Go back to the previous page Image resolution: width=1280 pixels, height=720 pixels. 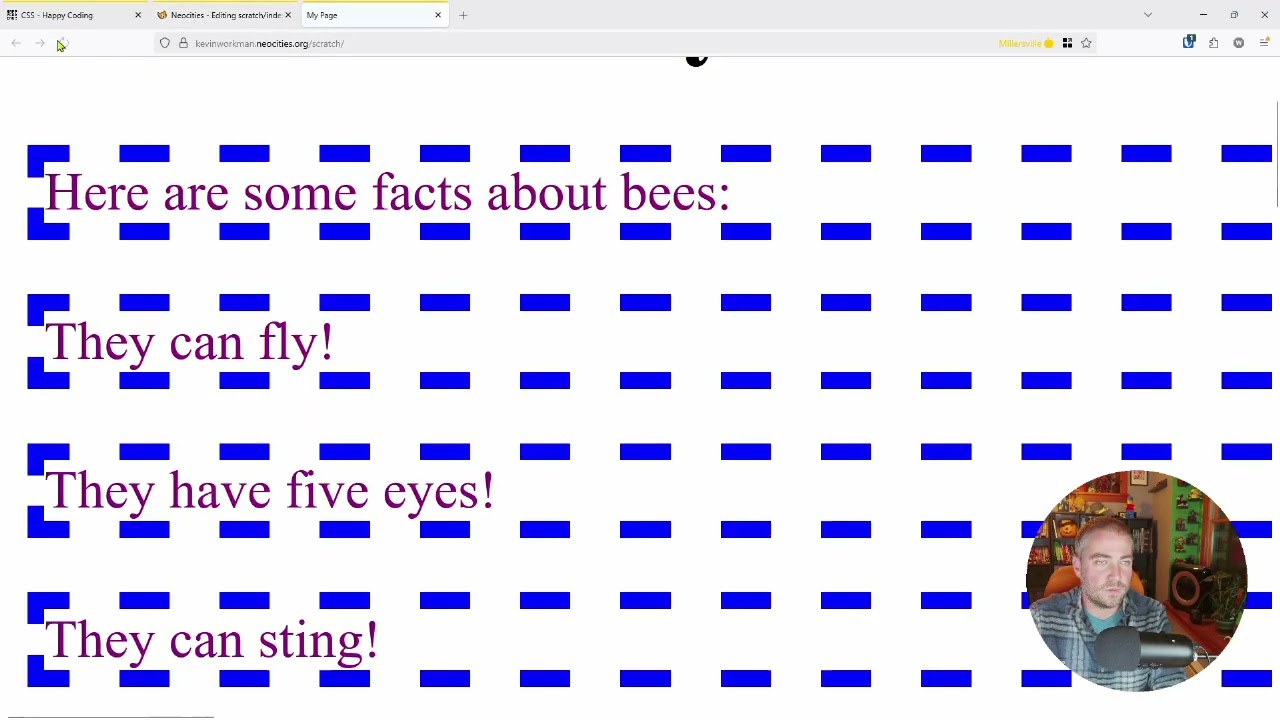coord(16,43)
